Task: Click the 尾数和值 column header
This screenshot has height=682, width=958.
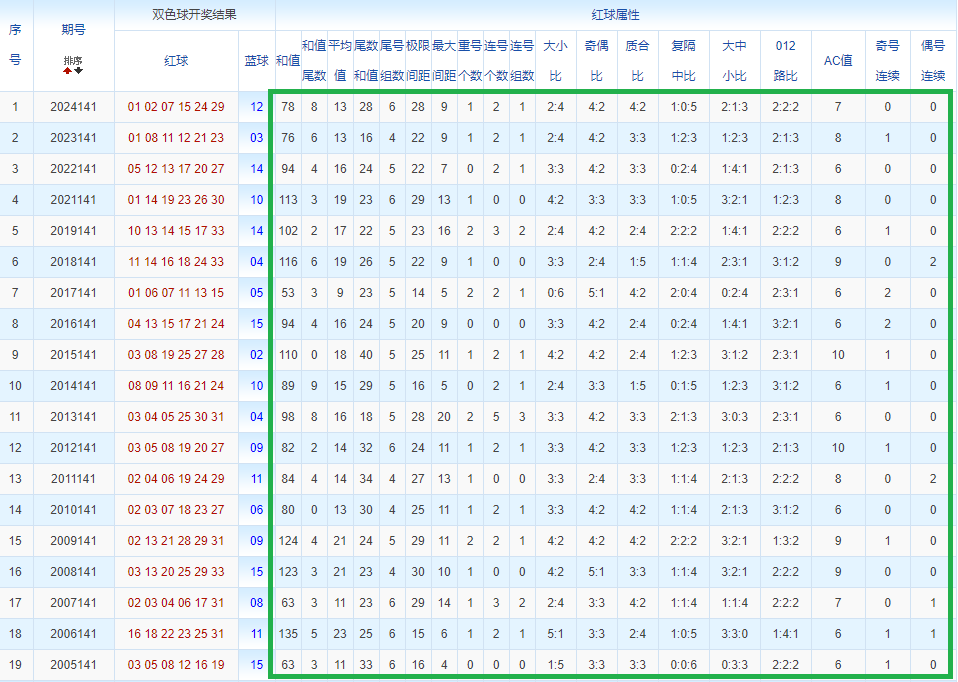Action: pos(366,60)
